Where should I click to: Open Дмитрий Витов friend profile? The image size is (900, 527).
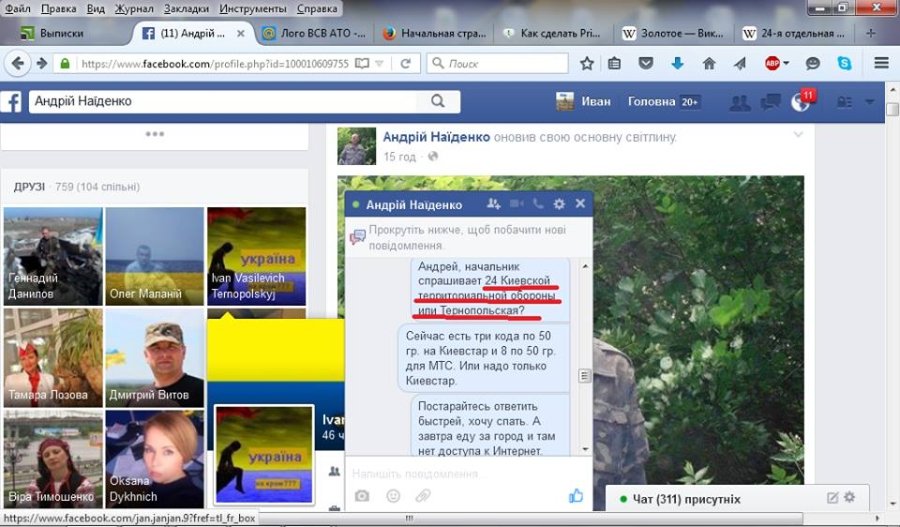155,357
